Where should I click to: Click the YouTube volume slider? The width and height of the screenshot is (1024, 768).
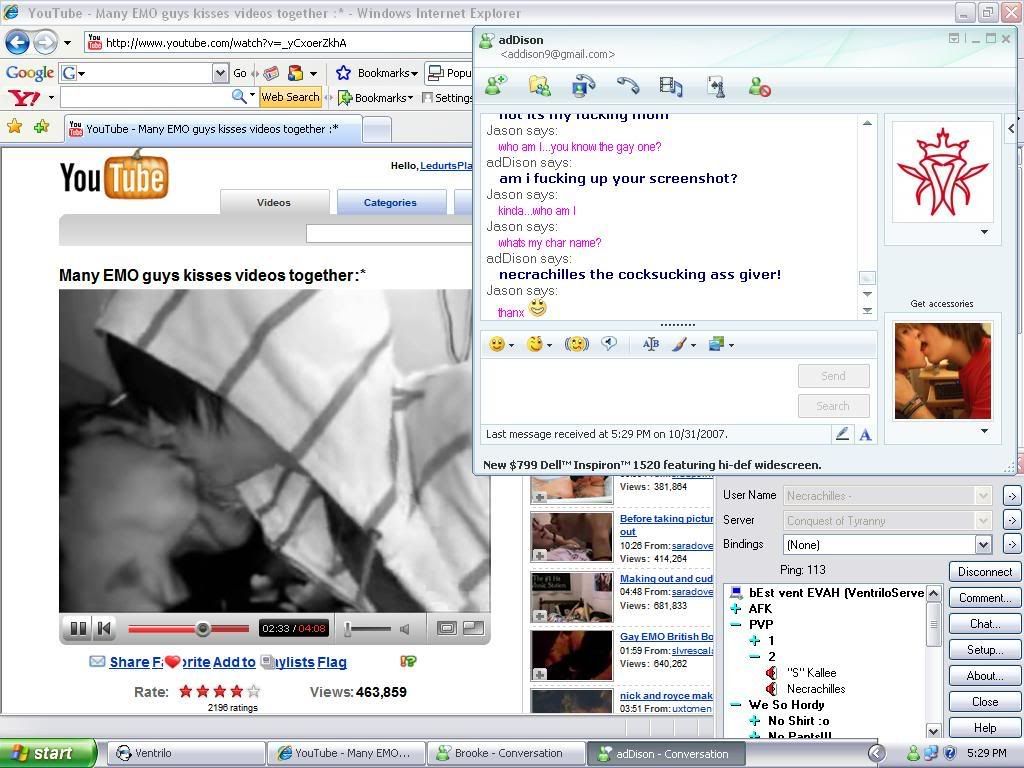pos(367,629)
